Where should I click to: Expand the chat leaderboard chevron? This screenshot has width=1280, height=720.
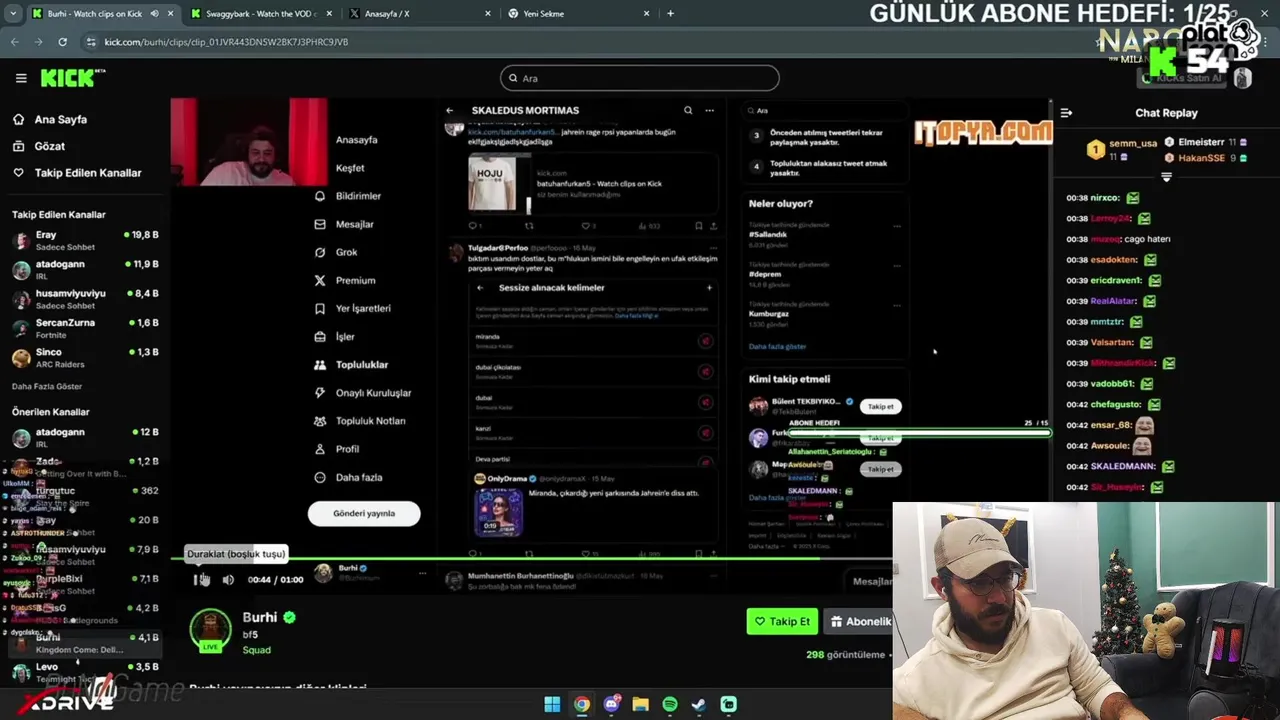[x=1166, y=177]
